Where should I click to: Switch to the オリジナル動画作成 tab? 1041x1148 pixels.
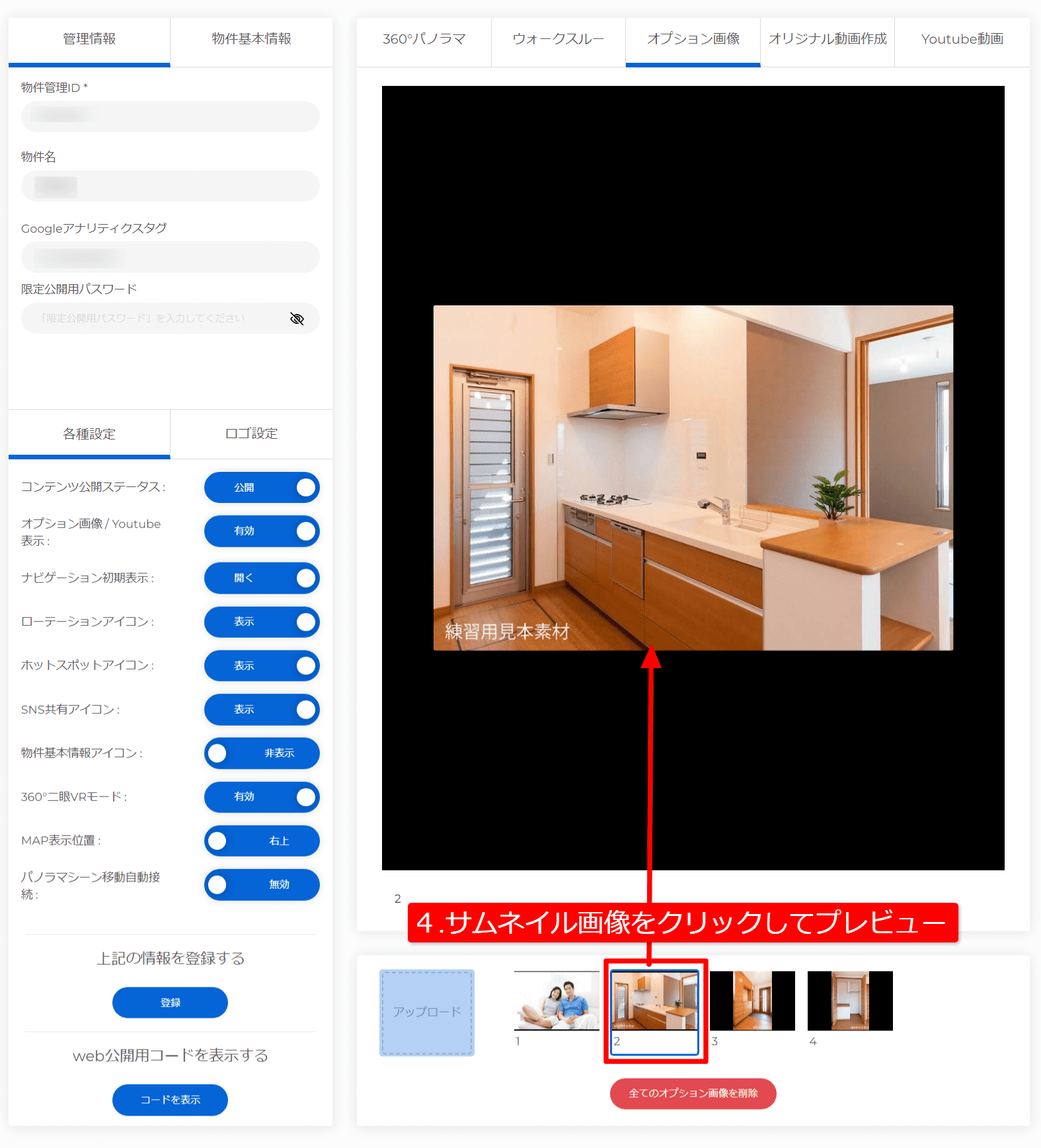(x=827, y=40)
